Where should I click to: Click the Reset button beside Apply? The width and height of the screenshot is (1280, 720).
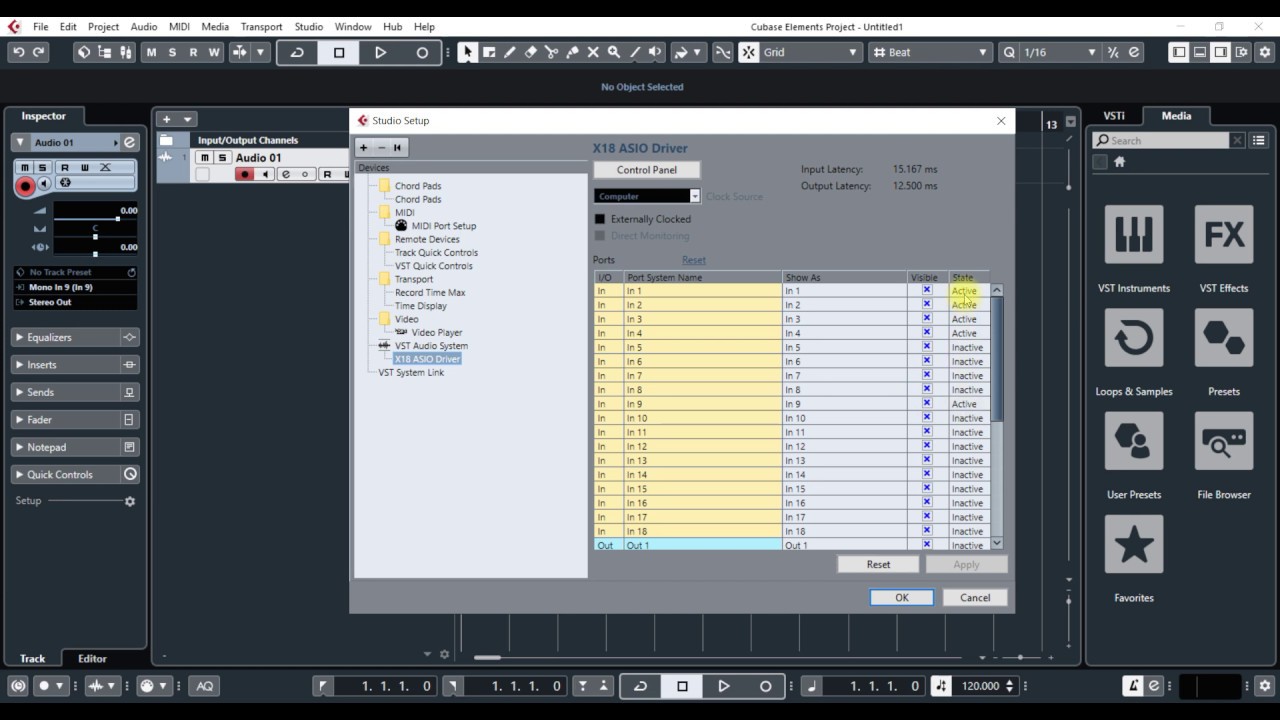point(878,565)
